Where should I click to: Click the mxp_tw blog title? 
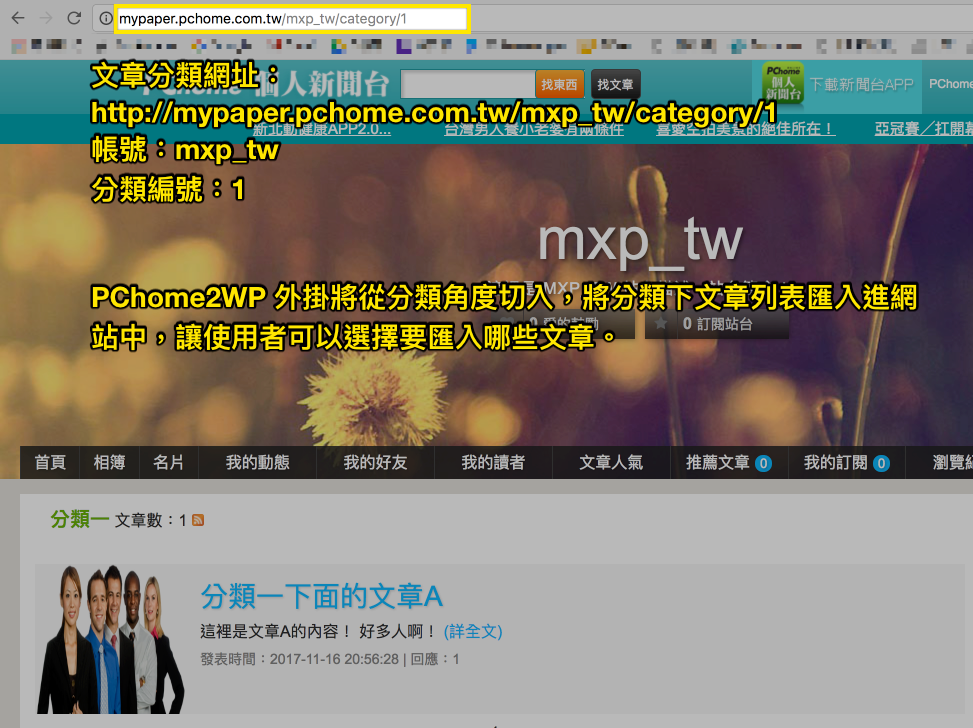point(640,241)
